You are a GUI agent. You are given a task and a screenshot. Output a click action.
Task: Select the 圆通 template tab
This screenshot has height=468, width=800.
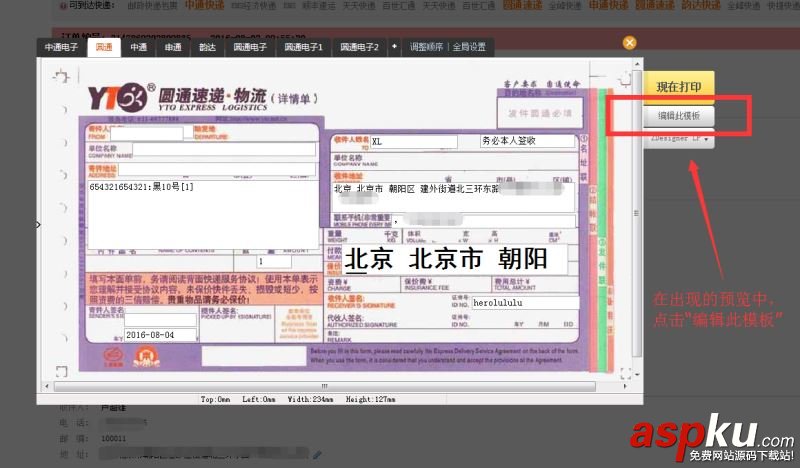pos(104,47)
